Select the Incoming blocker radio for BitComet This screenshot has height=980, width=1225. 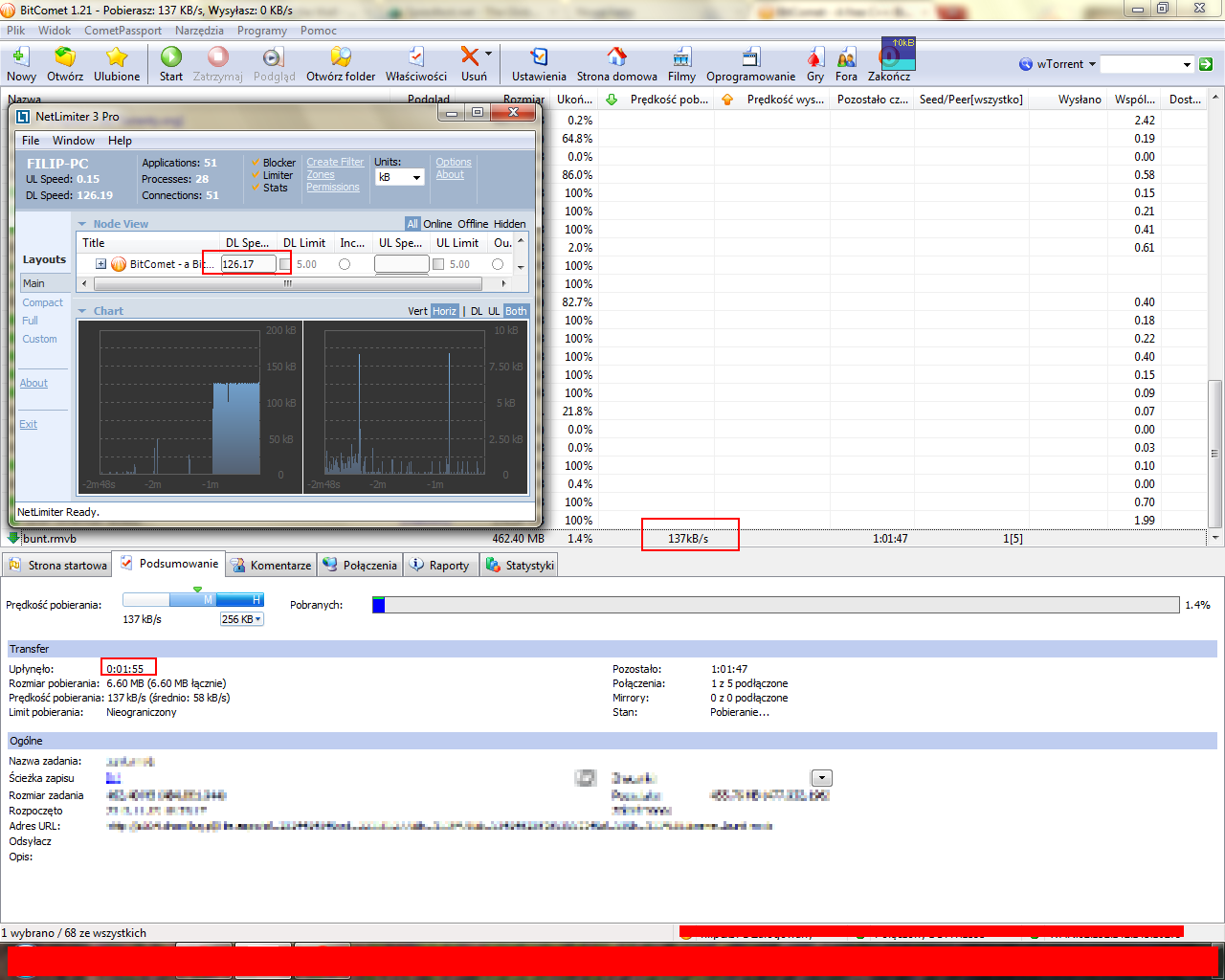(x=345, y=264)
